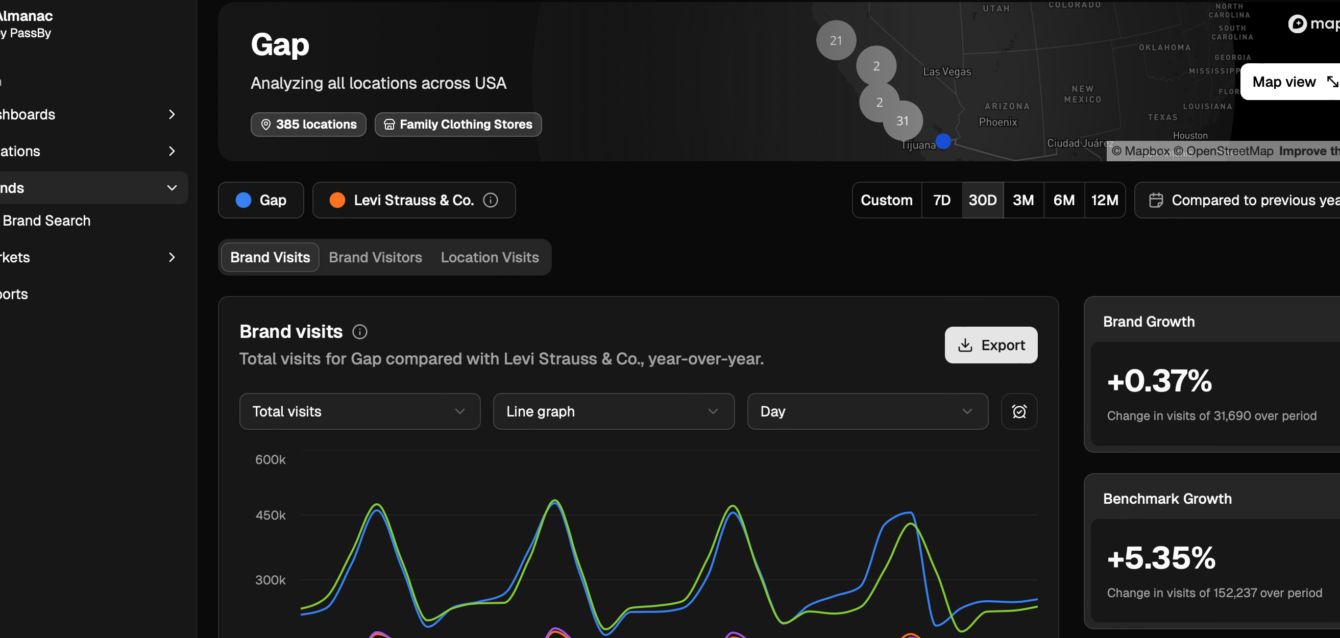Open the Day granularity dropdown
Image resolution: width=1340 pixels, height=638 pixels.
tap(868, 411)
